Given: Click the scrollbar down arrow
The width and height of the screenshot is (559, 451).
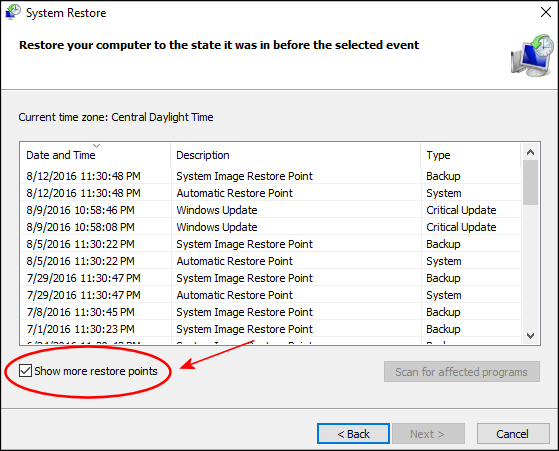Looking at the screenshot, I should pyautogui.click(x=530, y=335).
